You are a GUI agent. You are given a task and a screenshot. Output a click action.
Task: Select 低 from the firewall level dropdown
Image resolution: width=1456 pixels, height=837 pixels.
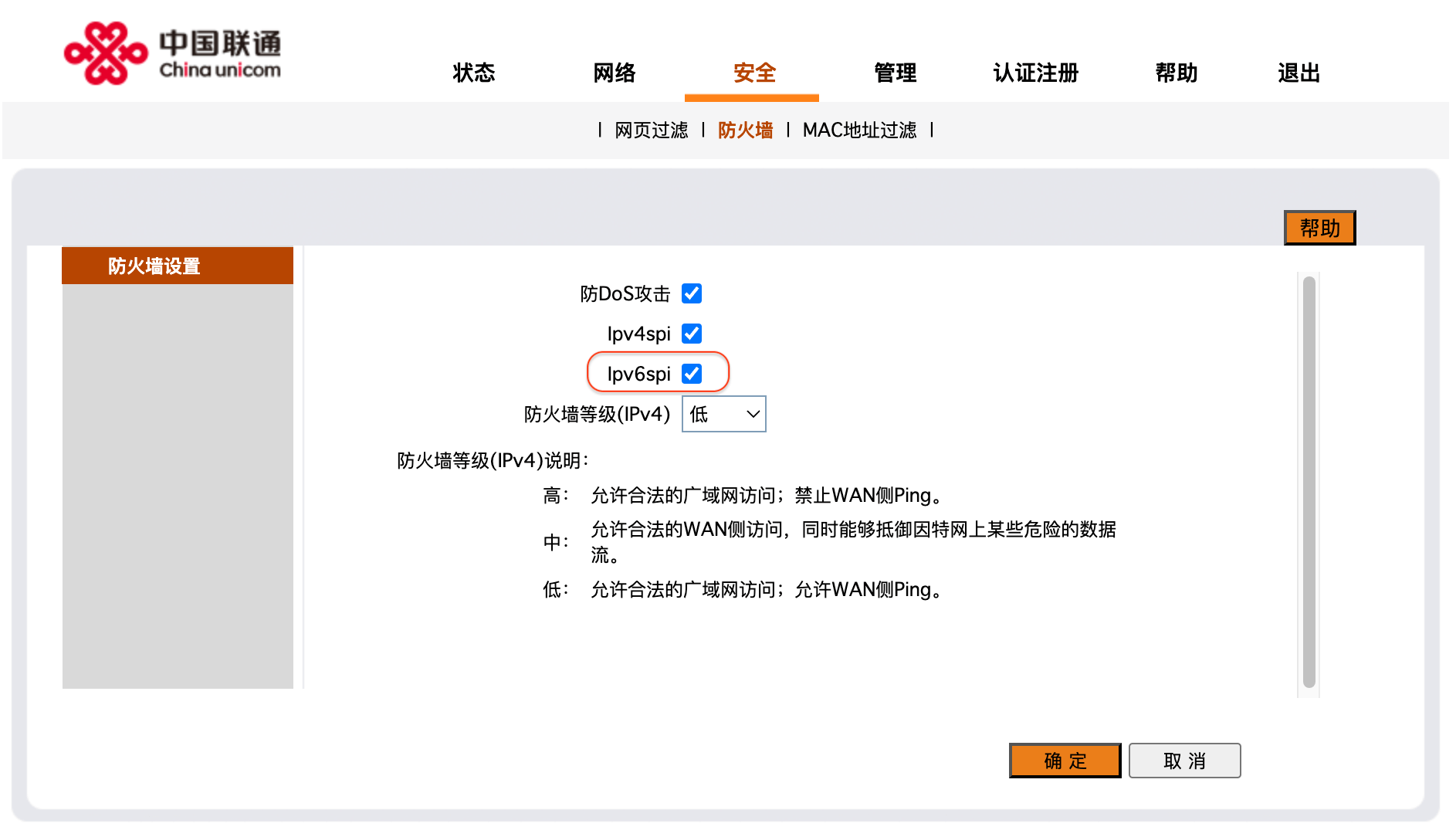pyautogui.click(x=723, y=414)
